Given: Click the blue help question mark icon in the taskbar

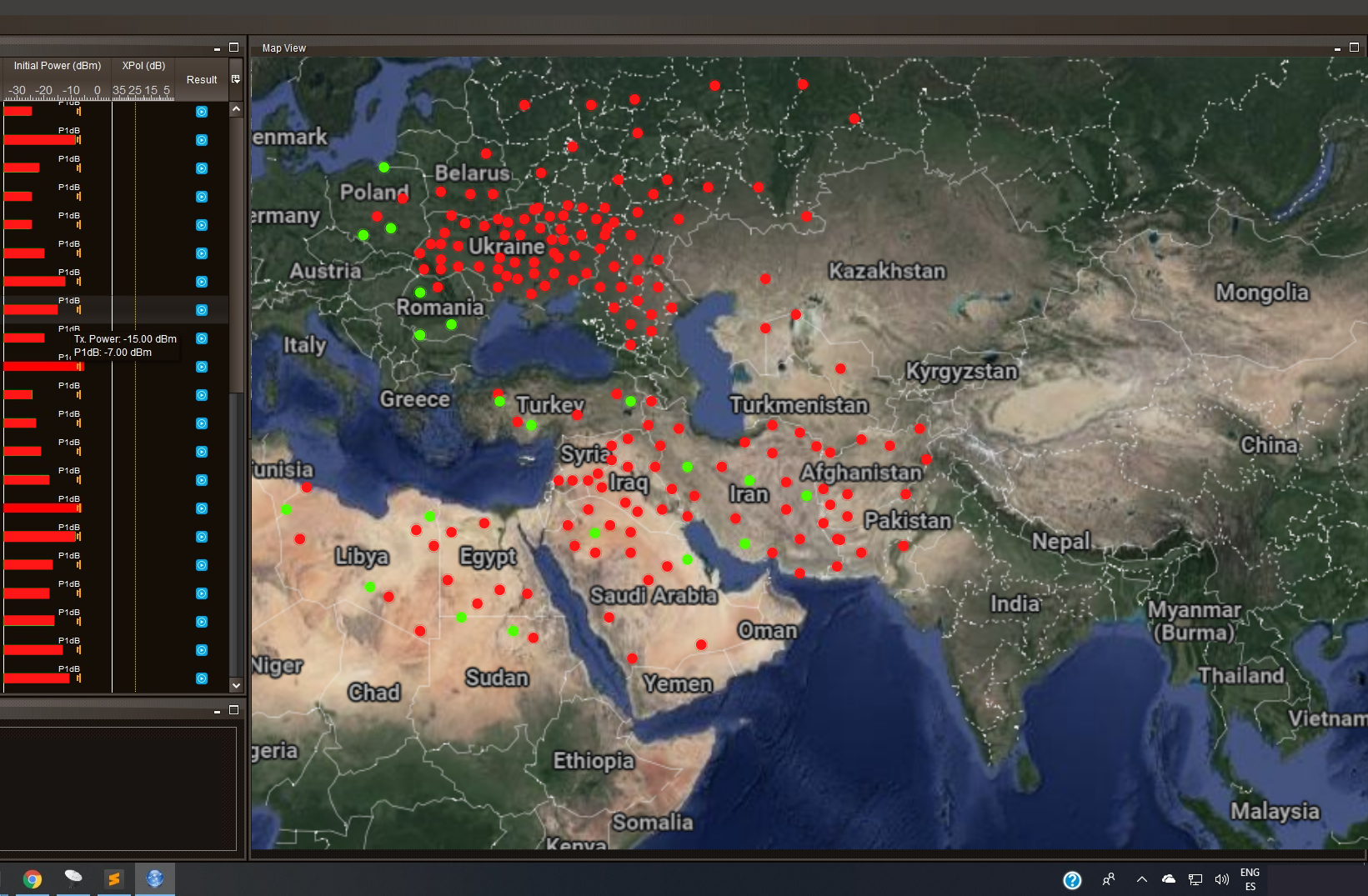Looking at the screenshot, I should coord(1072,879).
